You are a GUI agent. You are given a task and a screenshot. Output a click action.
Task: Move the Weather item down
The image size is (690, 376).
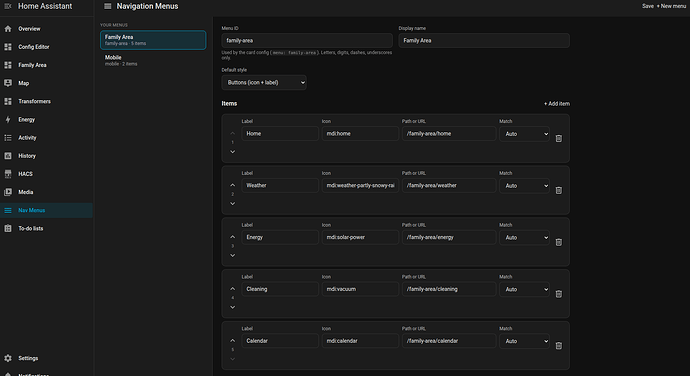coord(233,204)
